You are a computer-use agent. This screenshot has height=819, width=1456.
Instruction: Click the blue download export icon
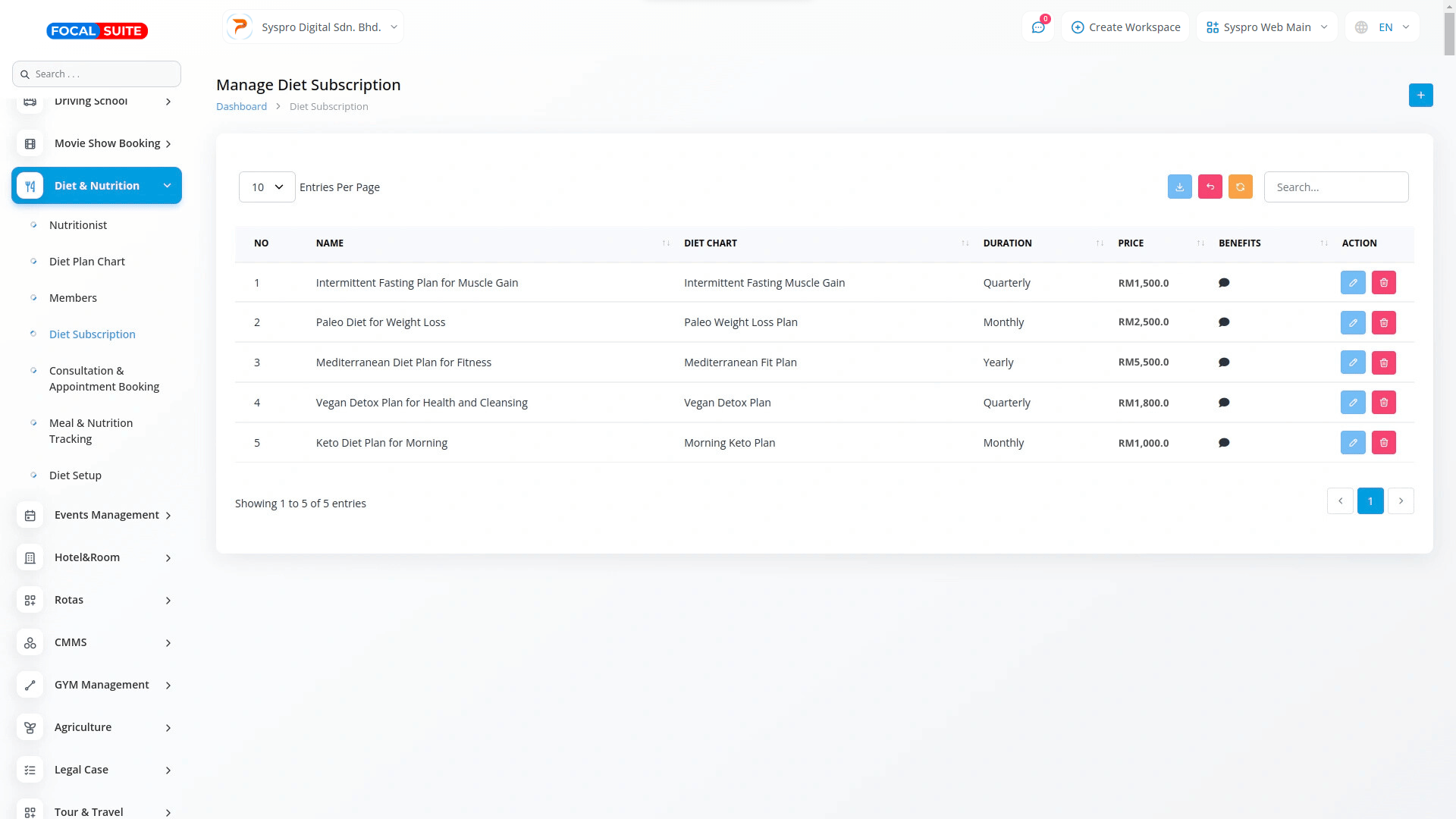pos(1179,187)
